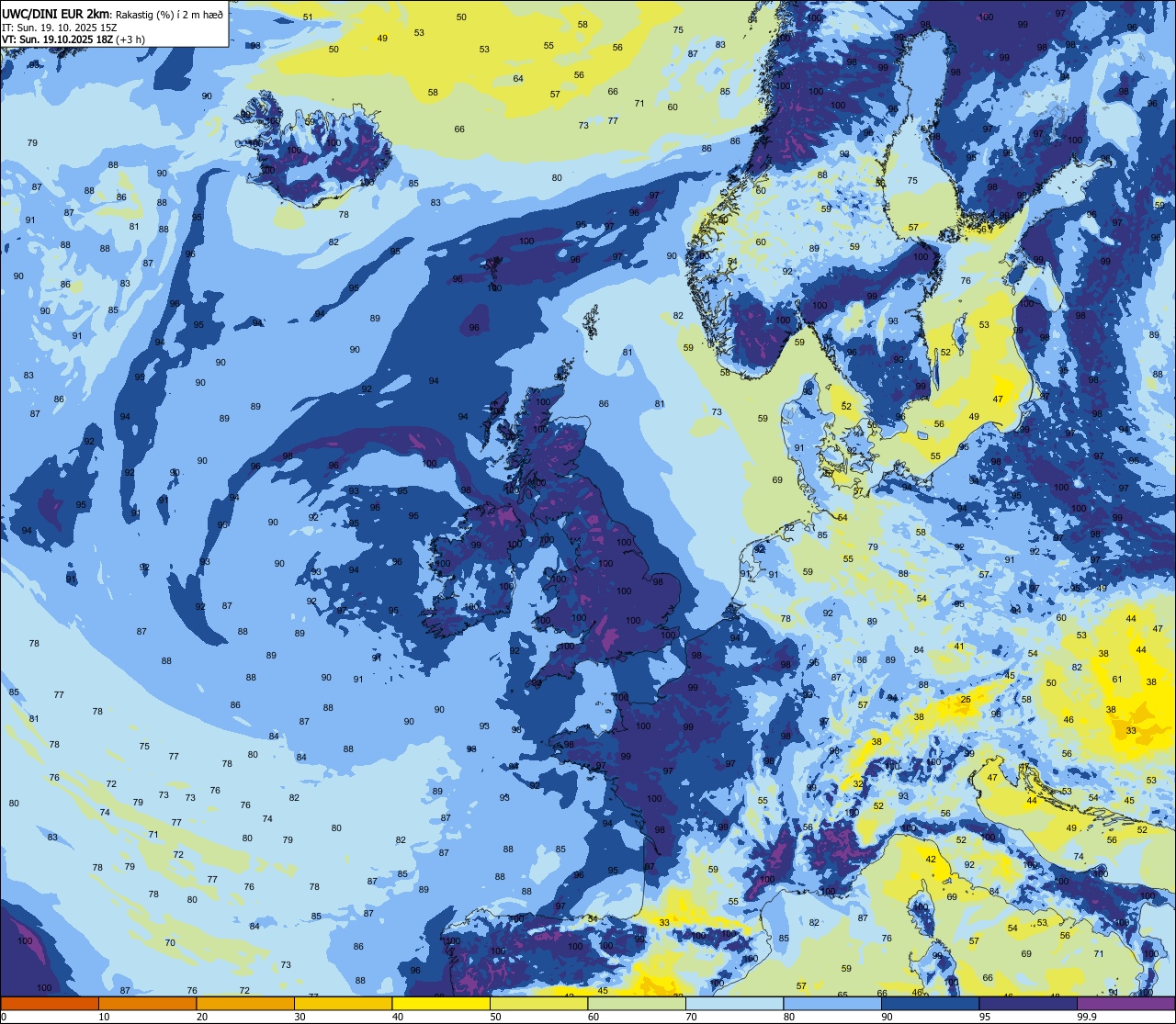Click the map humidity value "25"
This screenshot has width=1176, height=1024.
[966, 700]
